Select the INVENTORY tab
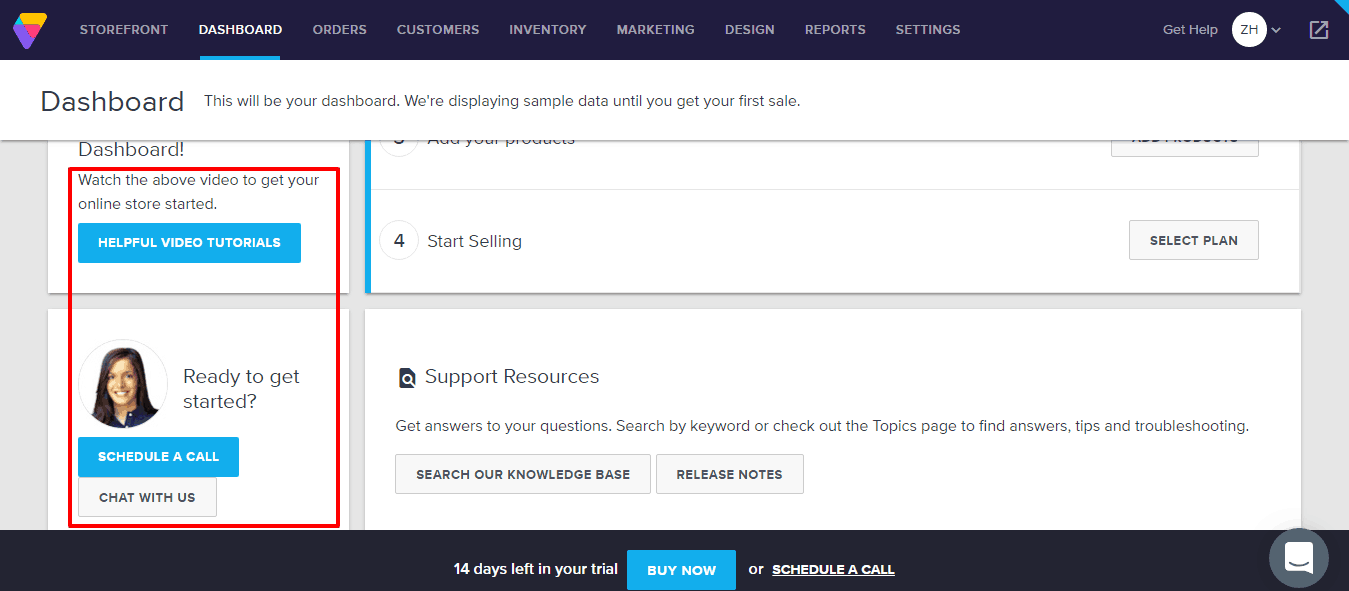Viewport: 1349px width, 591px height. point(547,29)
